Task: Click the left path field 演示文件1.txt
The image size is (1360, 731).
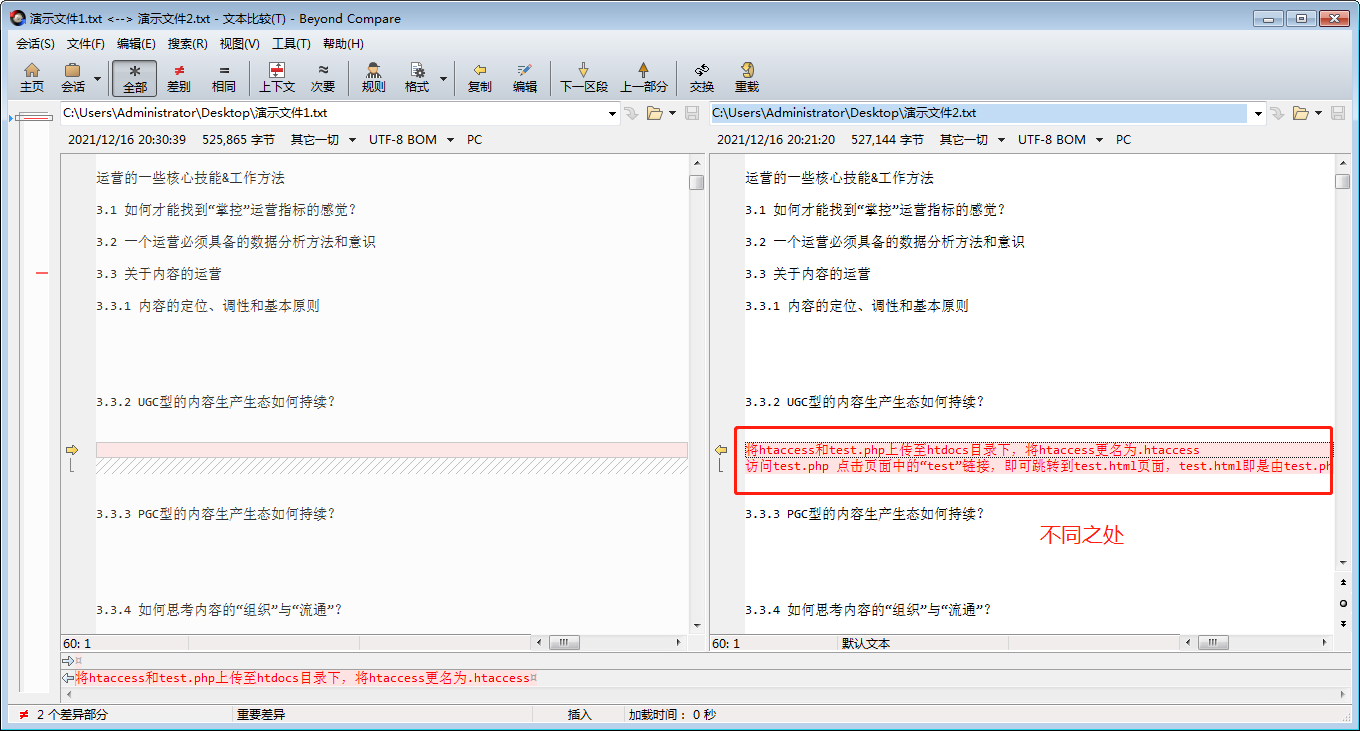Action: [333, 113]
